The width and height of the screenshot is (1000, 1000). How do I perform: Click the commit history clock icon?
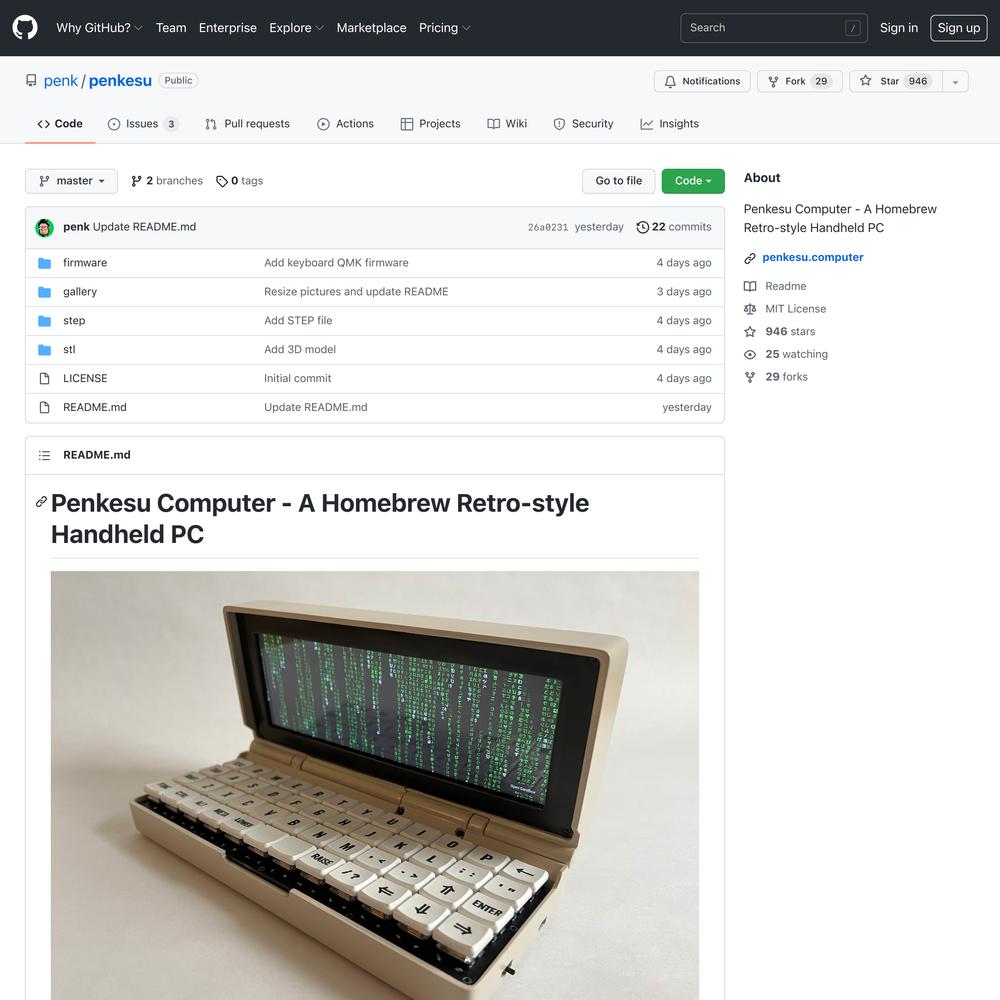[643, 227]
